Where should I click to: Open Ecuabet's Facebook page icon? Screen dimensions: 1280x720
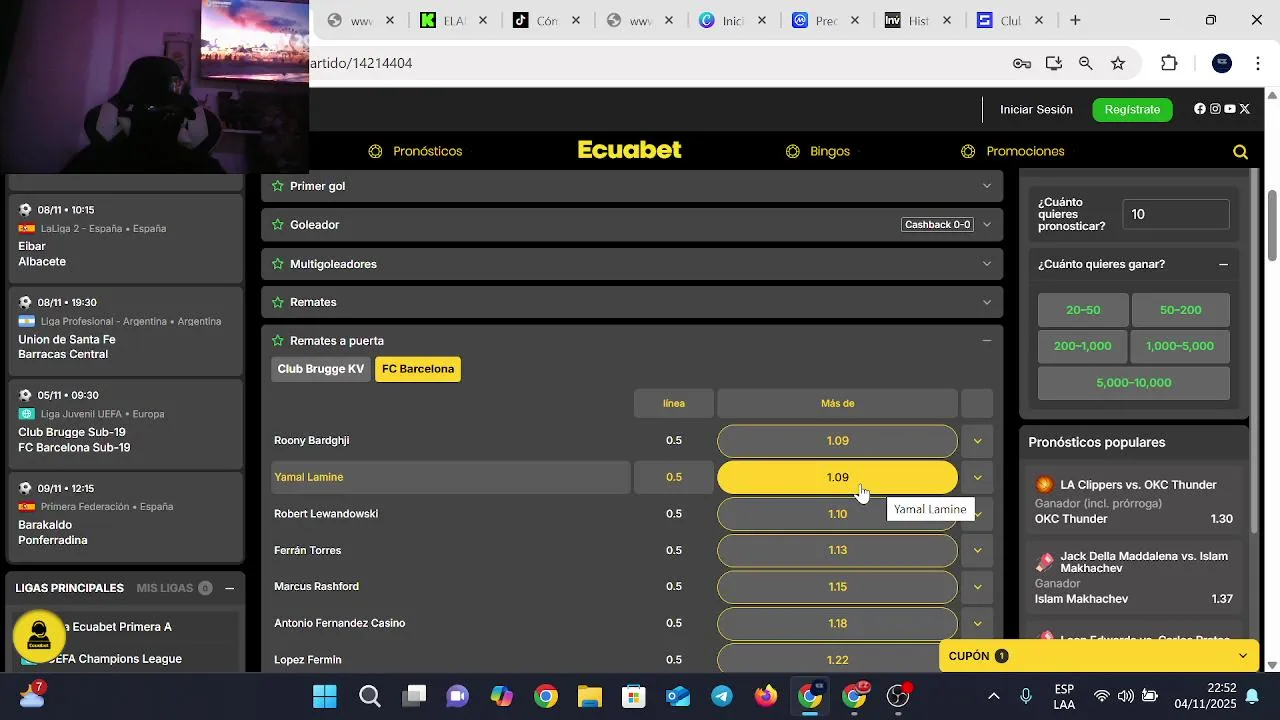[x=1200, y=109]
